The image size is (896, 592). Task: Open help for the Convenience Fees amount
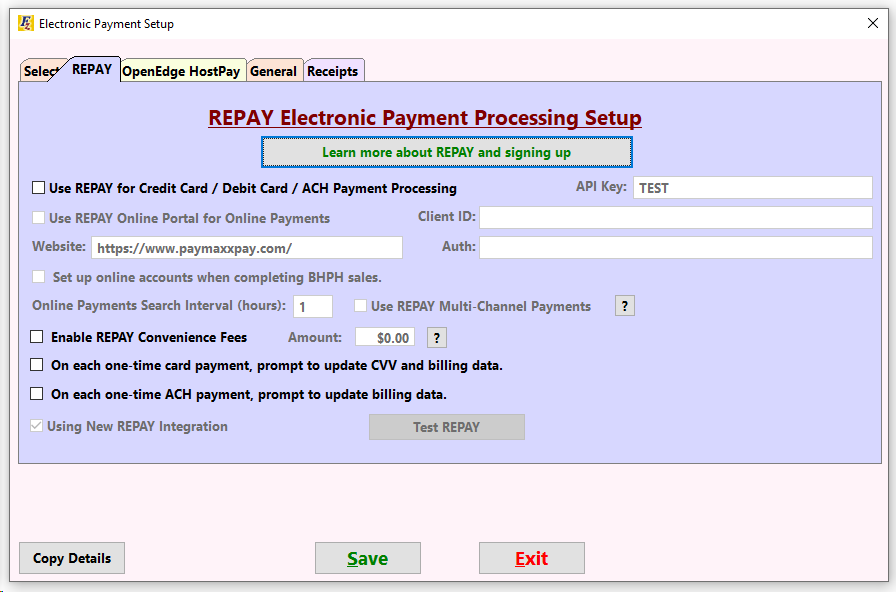437,338
